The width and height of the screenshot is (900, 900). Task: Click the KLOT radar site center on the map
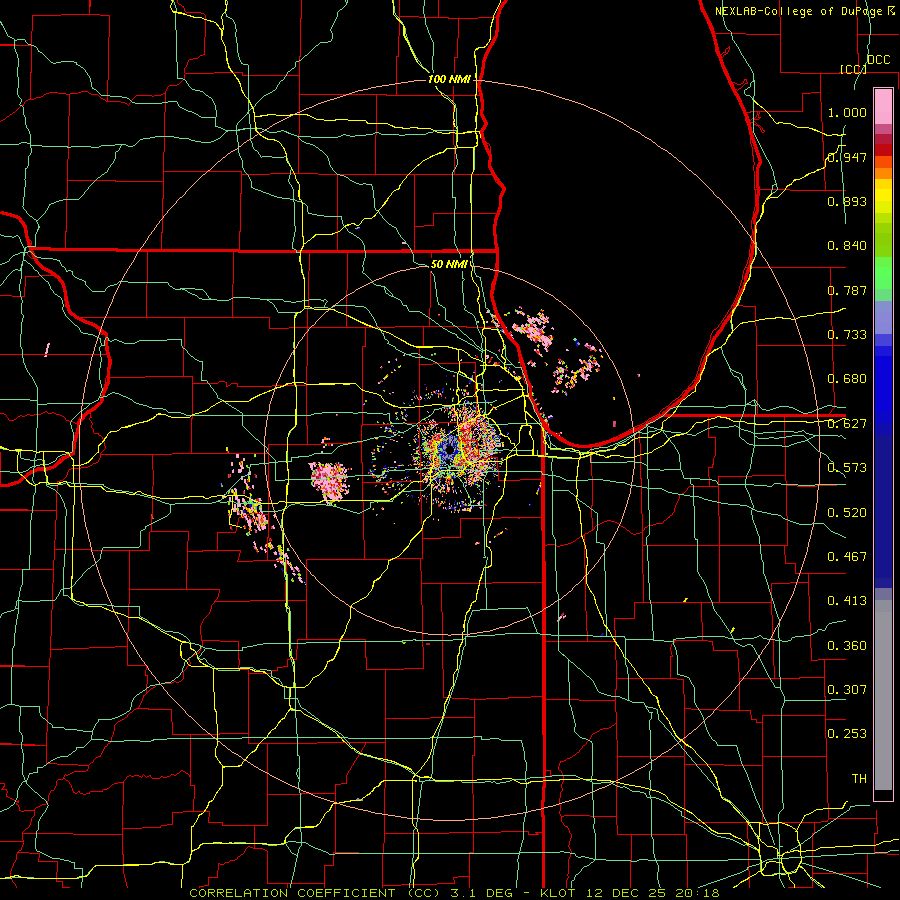449,451
